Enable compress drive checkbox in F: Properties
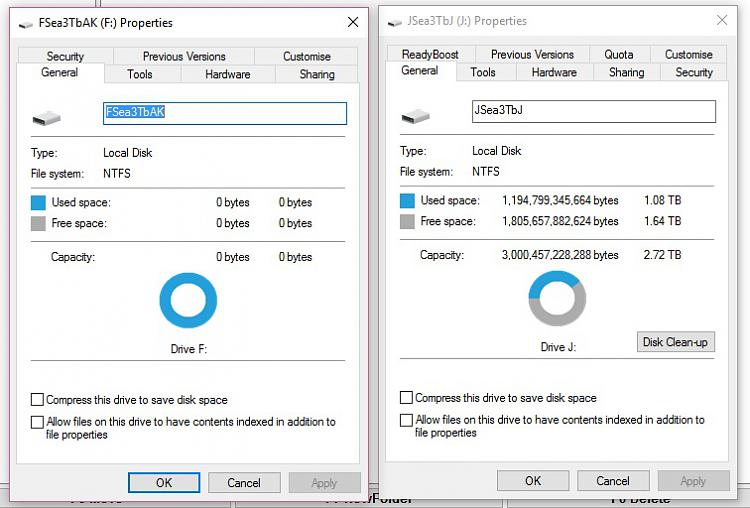750x508 pixels. [37, 399]
